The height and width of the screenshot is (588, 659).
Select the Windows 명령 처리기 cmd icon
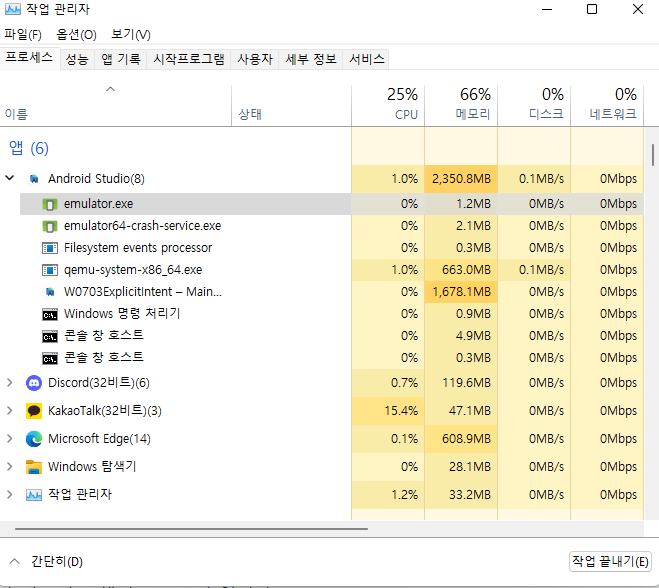coord(50,314)
